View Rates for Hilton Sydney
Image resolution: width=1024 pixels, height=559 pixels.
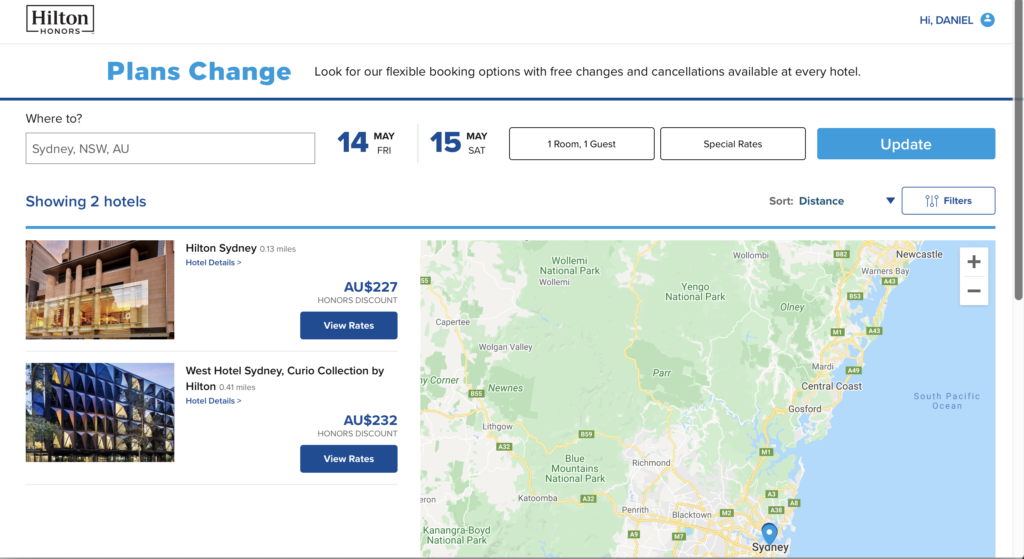[349, 325]
